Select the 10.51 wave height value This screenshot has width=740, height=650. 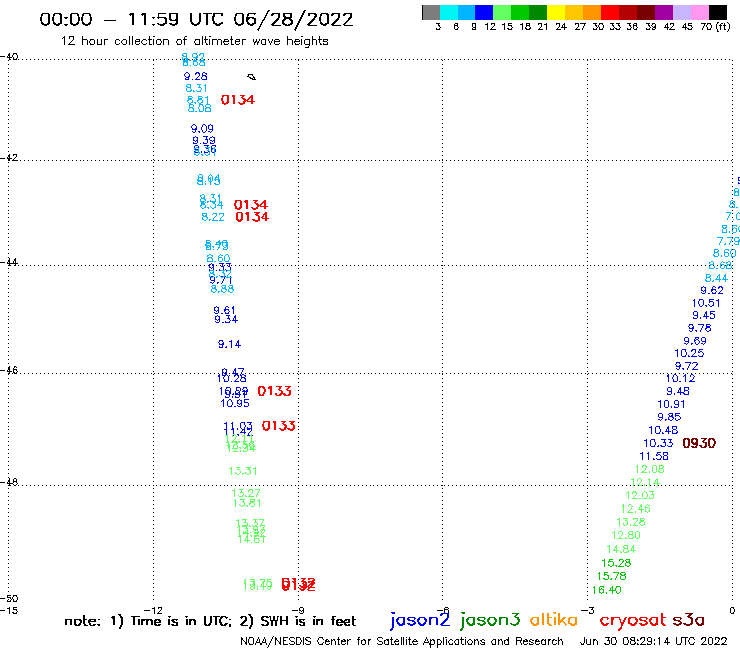706,303
